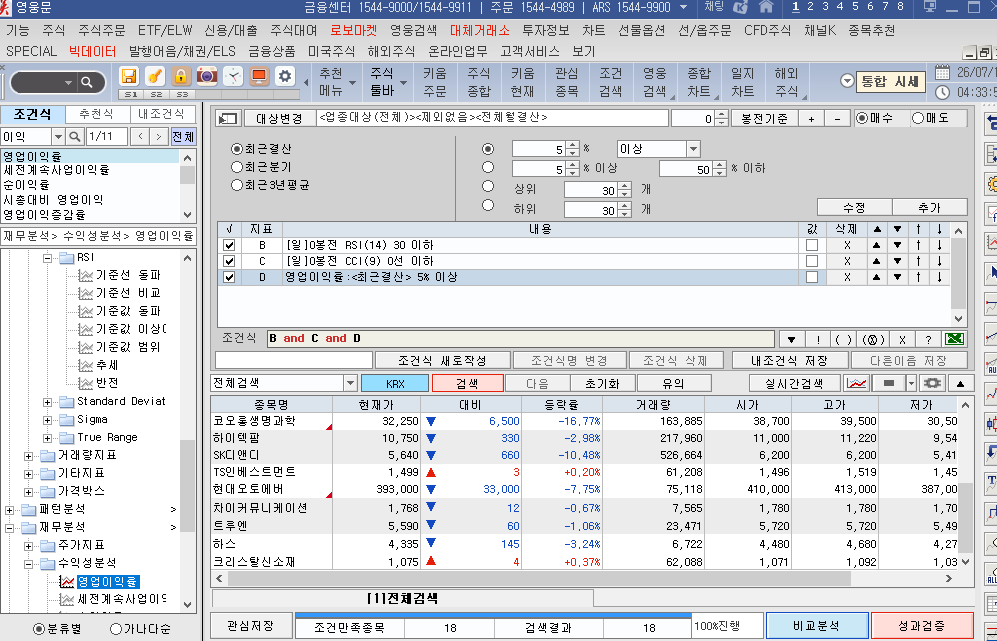The width and height of the screenshot is (997, 641).
Task: Open the 전체검색 dropdown
Action: [350, 383]
